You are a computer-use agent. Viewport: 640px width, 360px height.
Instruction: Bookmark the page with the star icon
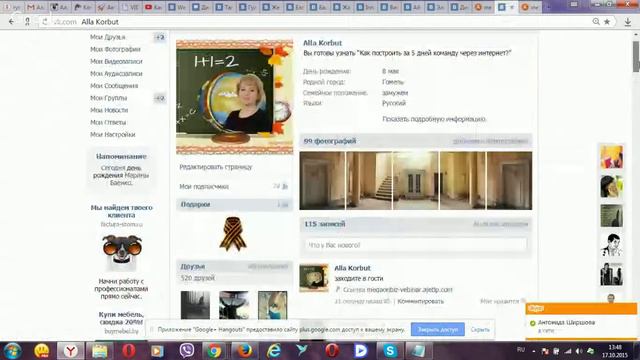pyautogui.click(x=607, y=22)
